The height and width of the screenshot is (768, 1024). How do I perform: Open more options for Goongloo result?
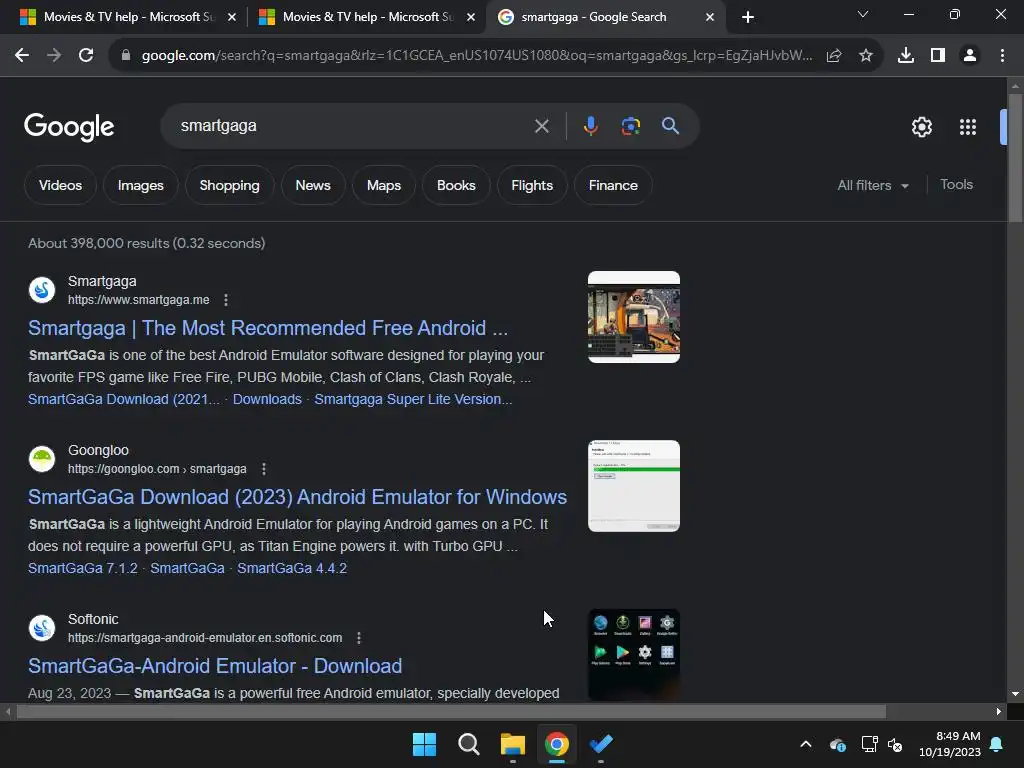coord(264,469)
